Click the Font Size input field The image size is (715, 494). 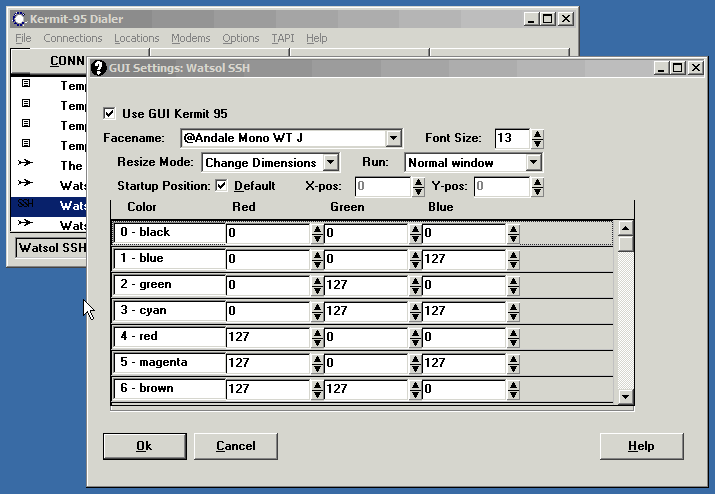tap(512, 138)
